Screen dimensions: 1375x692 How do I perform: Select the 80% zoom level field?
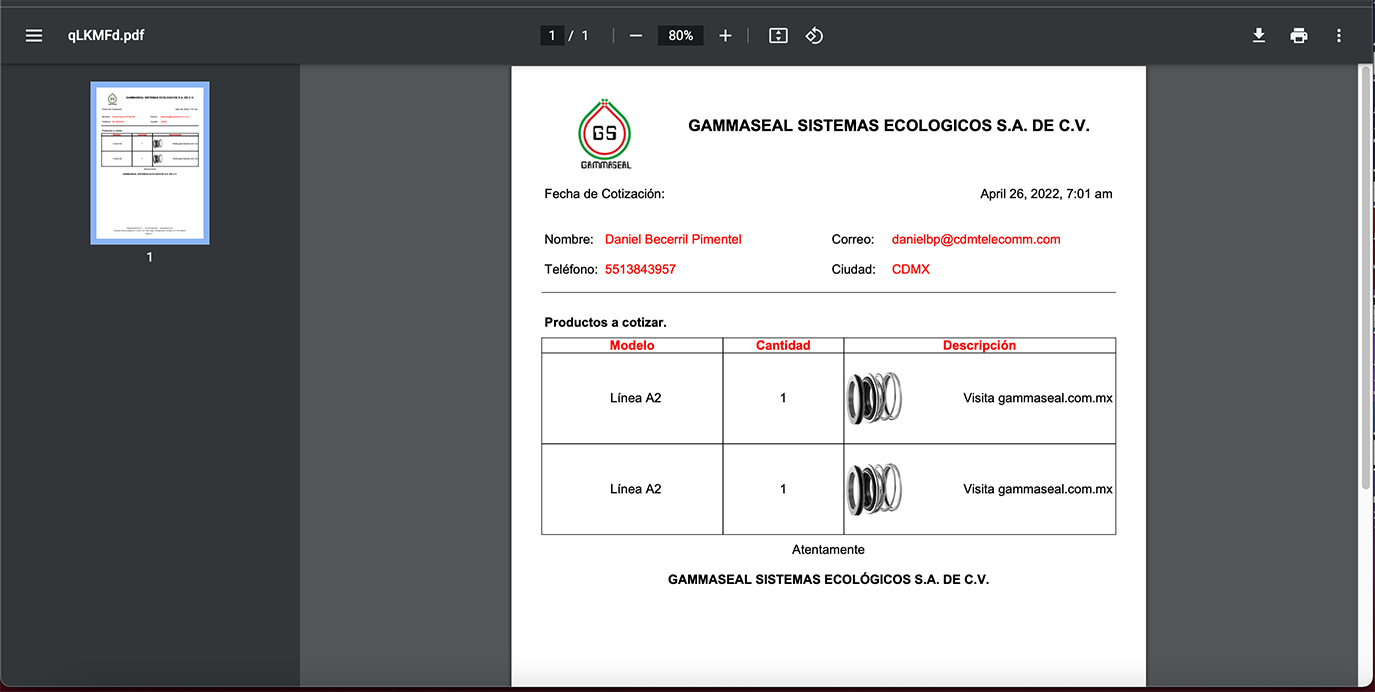681,36
